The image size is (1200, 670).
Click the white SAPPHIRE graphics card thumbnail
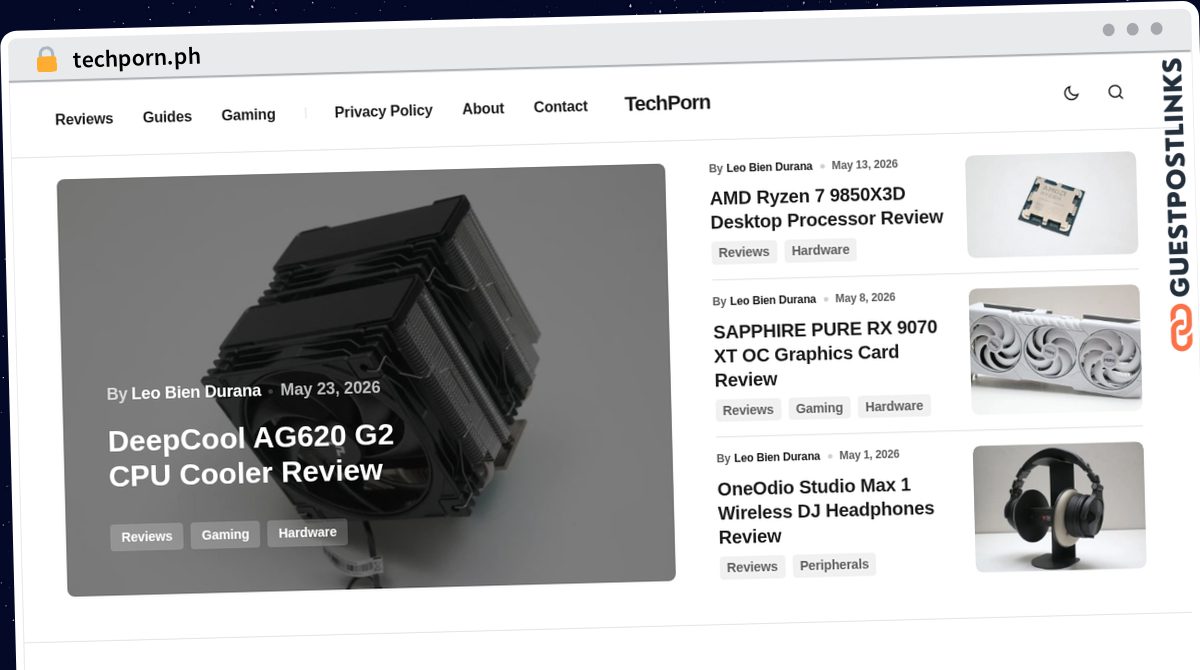pyautogui.click(x=1055, y=349)
